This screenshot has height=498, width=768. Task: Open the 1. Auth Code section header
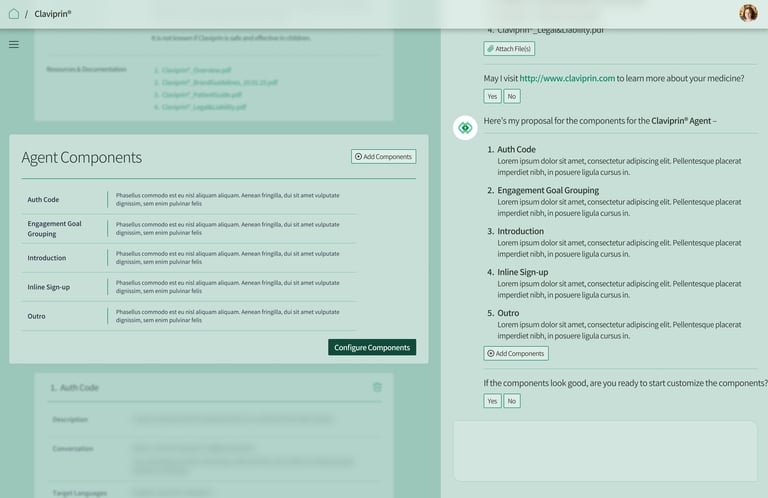tap(74, 387)
